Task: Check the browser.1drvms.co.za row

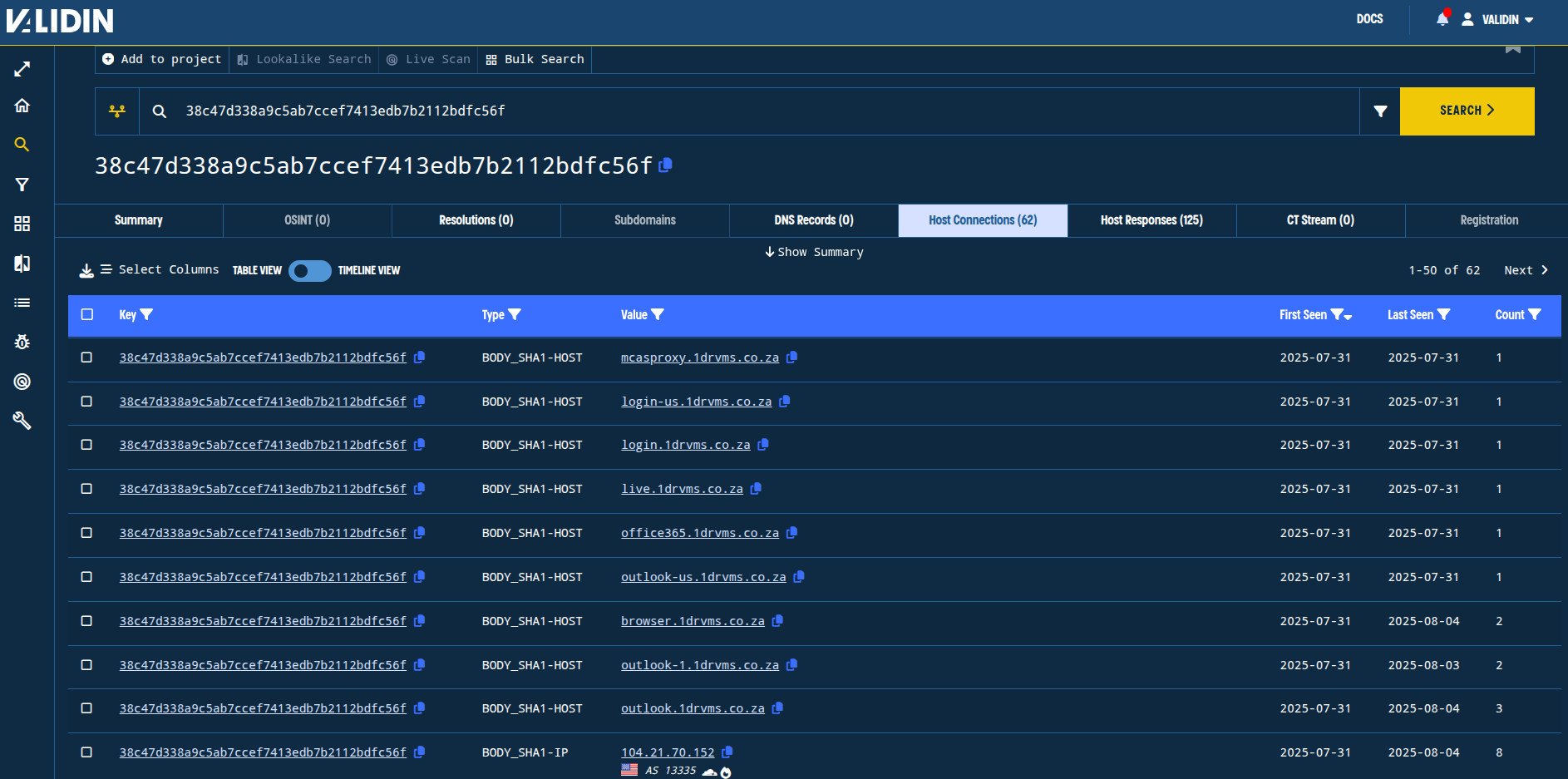Action: point(86,621)
